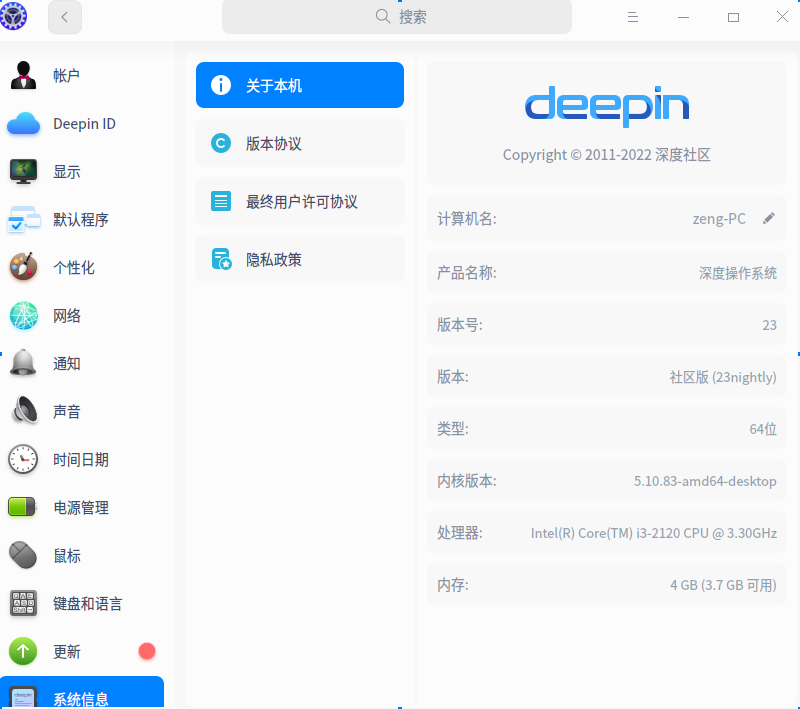Open the 通知 bell icon
This screenshot has height=709, width=800.
point(23,363)
